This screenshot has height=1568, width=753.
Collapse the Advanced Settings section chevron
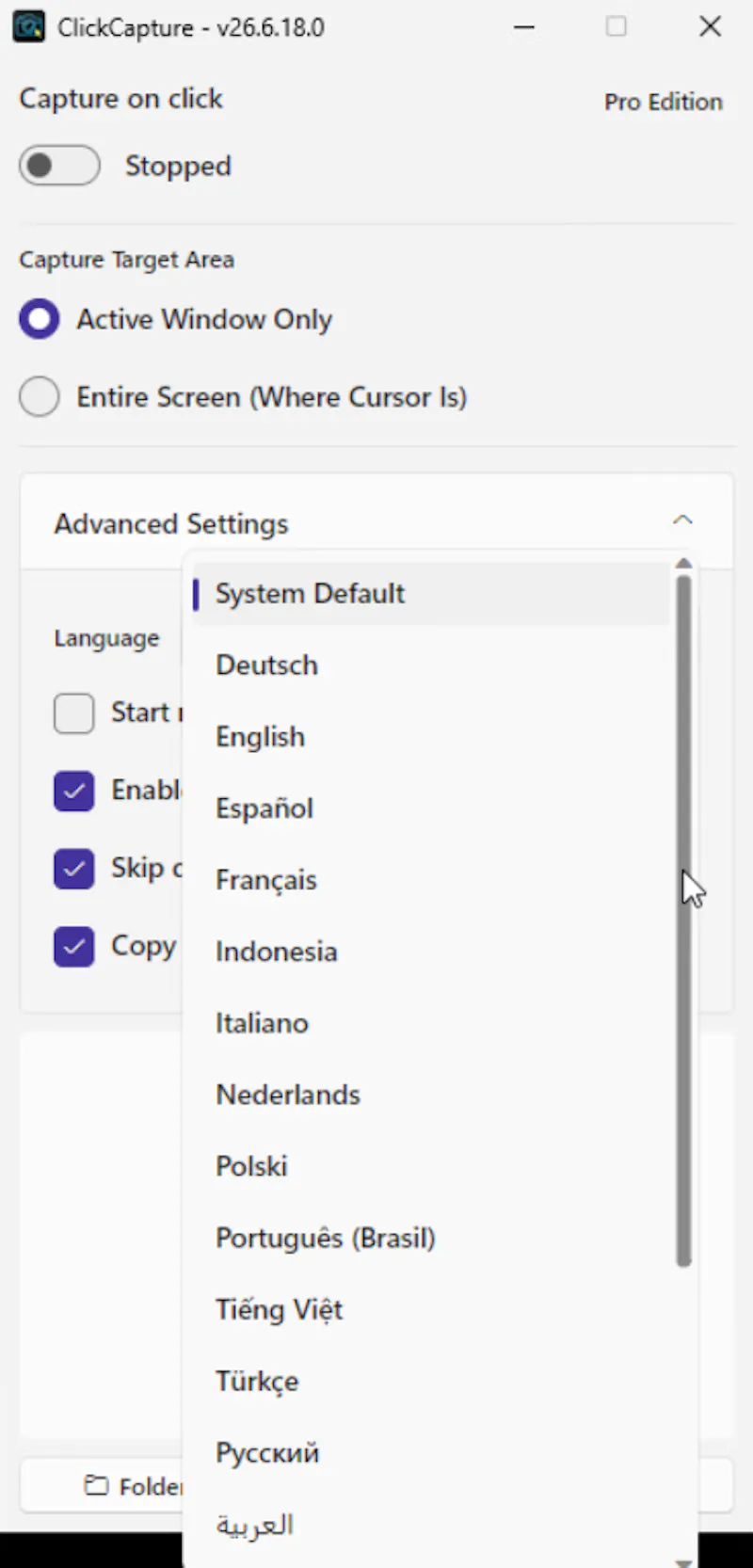[x=682, y=520]
